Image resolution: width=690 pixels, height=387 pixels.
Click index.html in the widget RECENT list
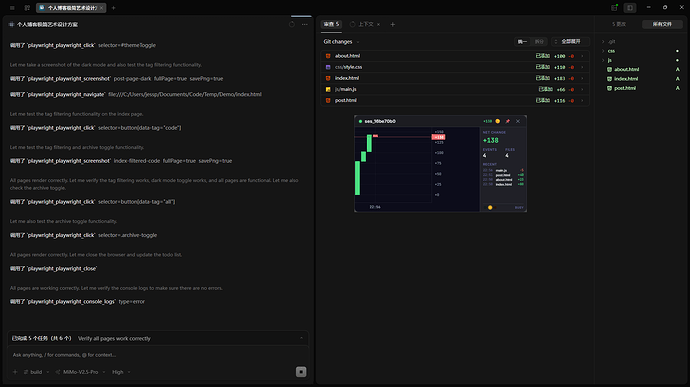click(503, 184)
